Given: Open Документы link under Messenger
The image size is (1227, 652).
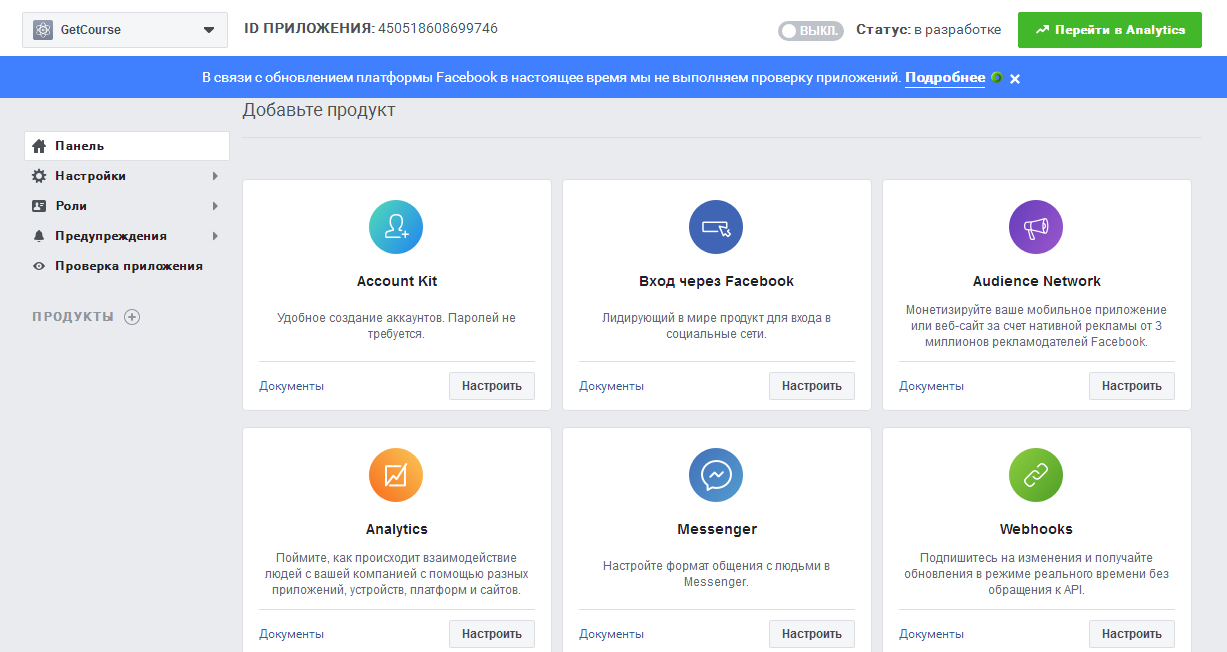Looking at the screenshot, I should coord(611,634).
